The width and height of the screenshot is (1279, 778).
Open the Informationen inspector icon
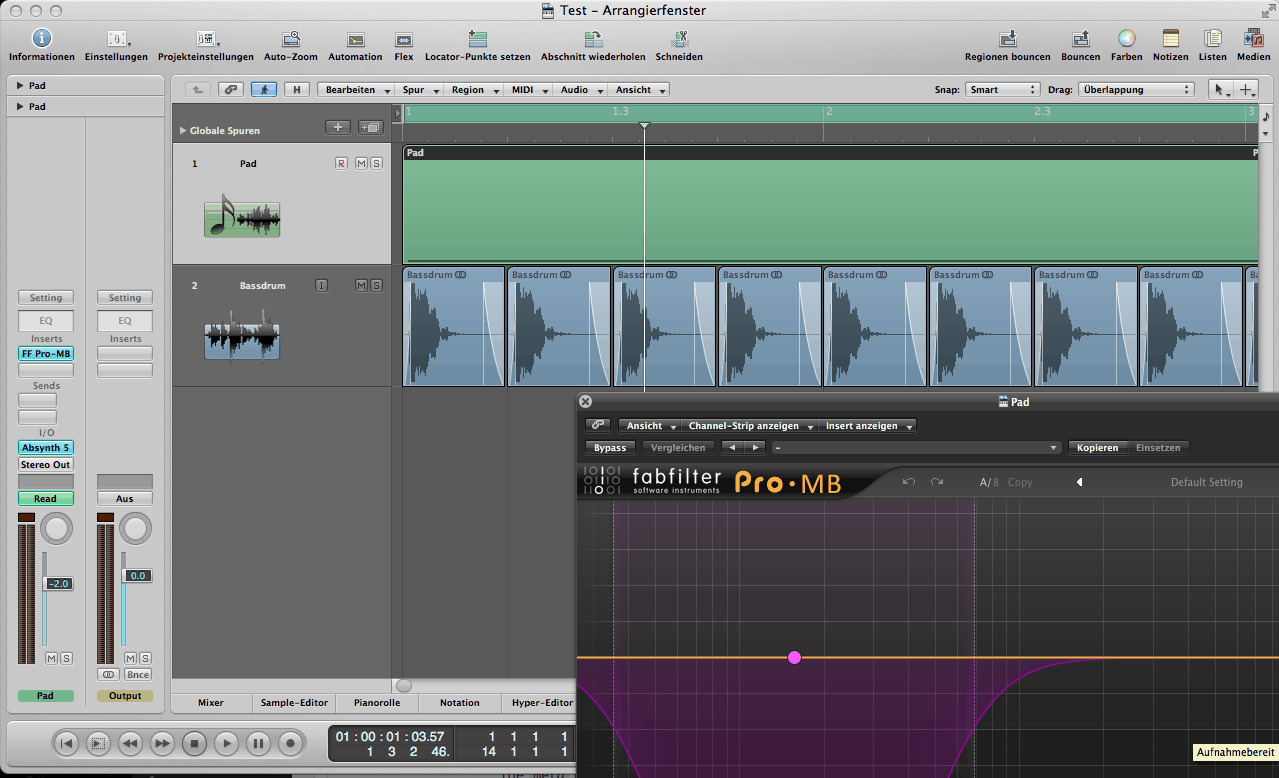coord(41,39)
